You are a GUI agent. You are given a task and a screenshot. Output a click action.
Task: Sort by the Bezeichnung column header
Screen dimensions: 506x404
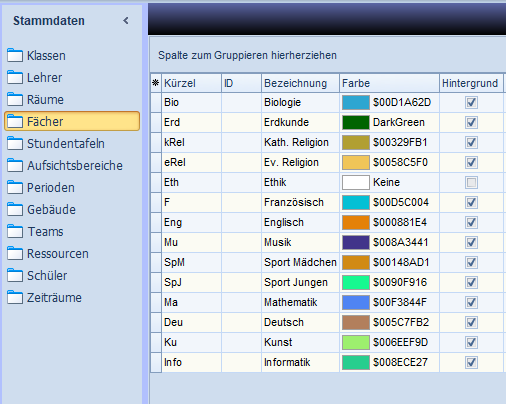coord(300,83)
